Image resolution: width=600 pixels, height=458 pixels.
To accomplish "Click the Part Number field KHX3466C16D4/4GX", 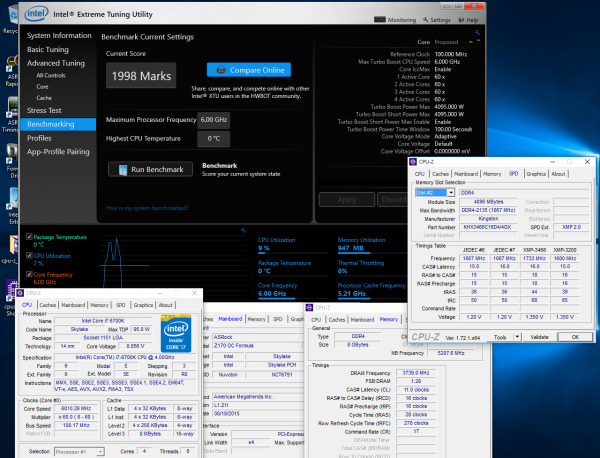I will click(488, 227).
